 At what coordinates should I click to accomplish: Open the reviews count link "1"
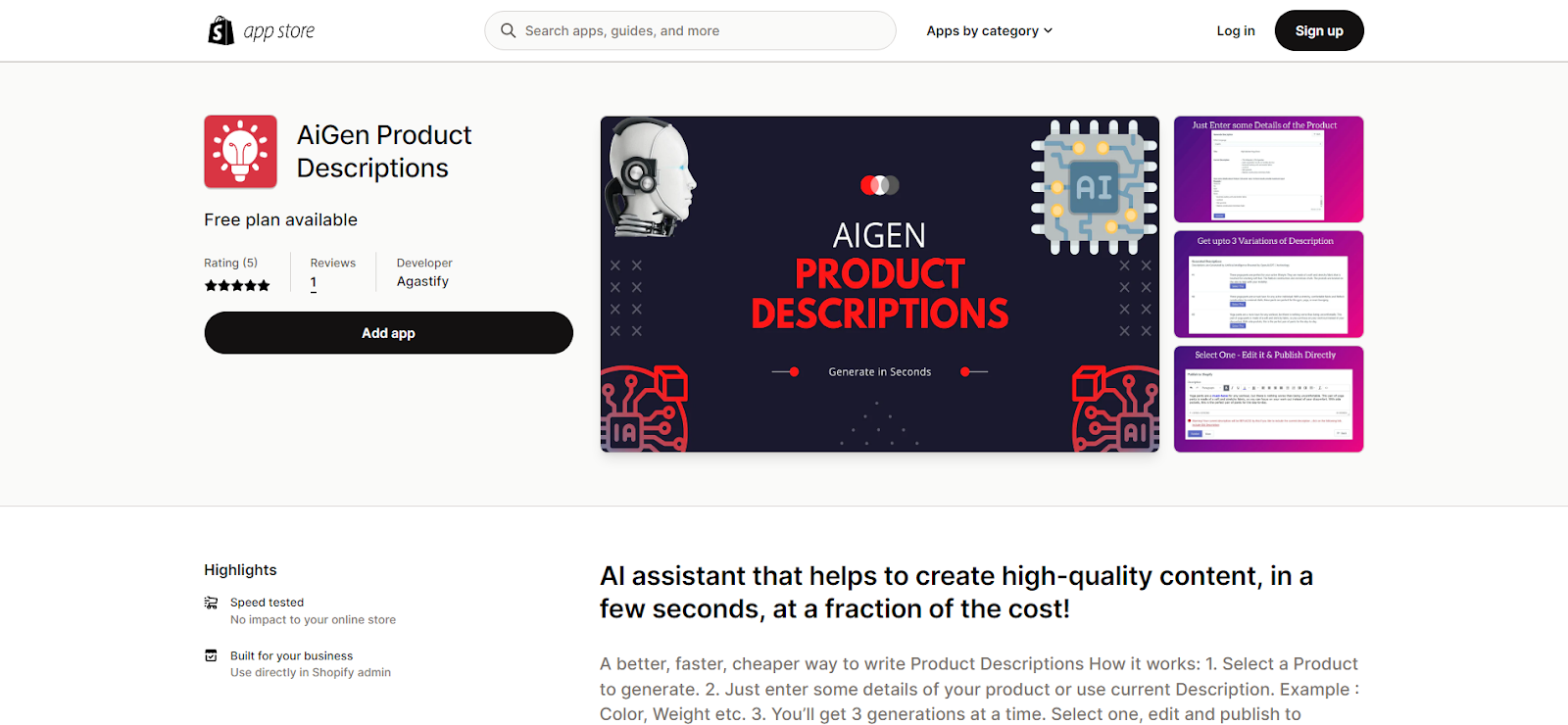coord(314,282)
